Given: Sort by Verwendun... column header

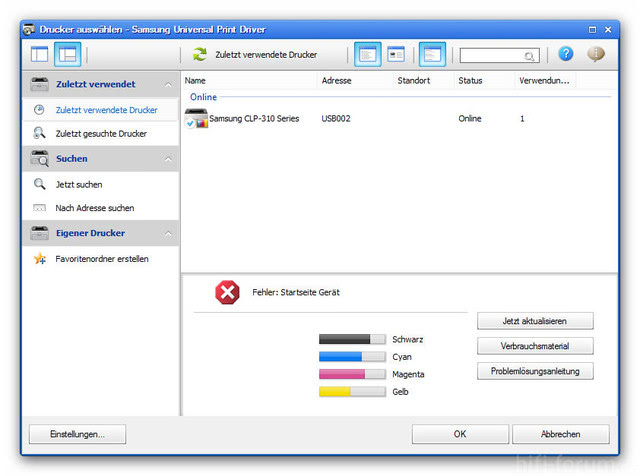Looking at the screenshot, I should pyautogui.click(x=544, y=80).
